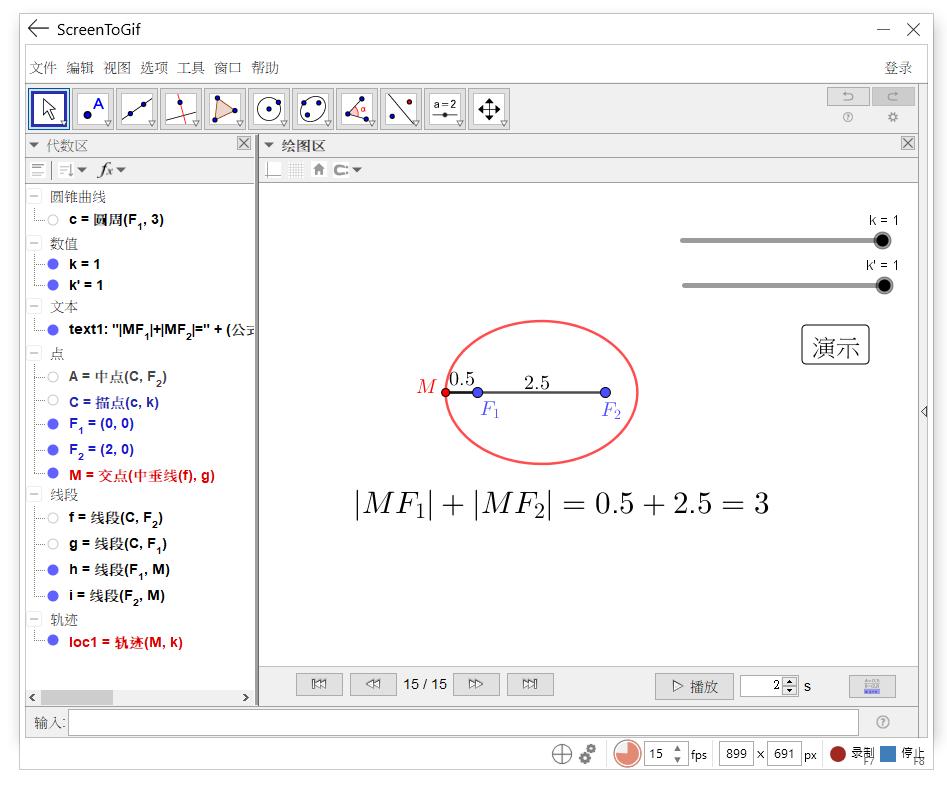This screenshot has width=947, height=785.
Task: Select the Ellipse conic tool
Action: coord(313,108)
